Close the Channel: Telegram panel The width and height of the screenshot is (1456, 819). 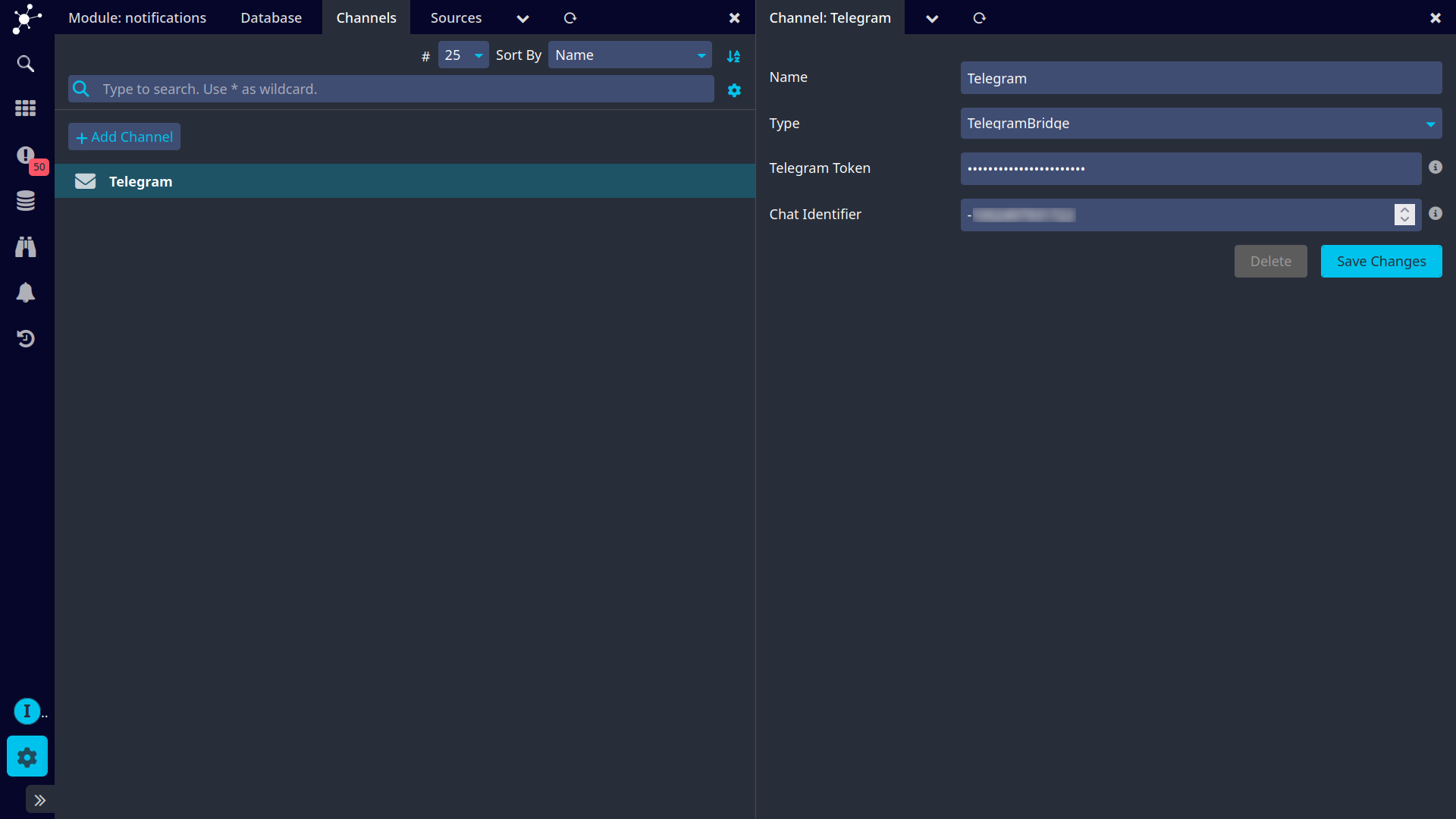(1436, 17)
